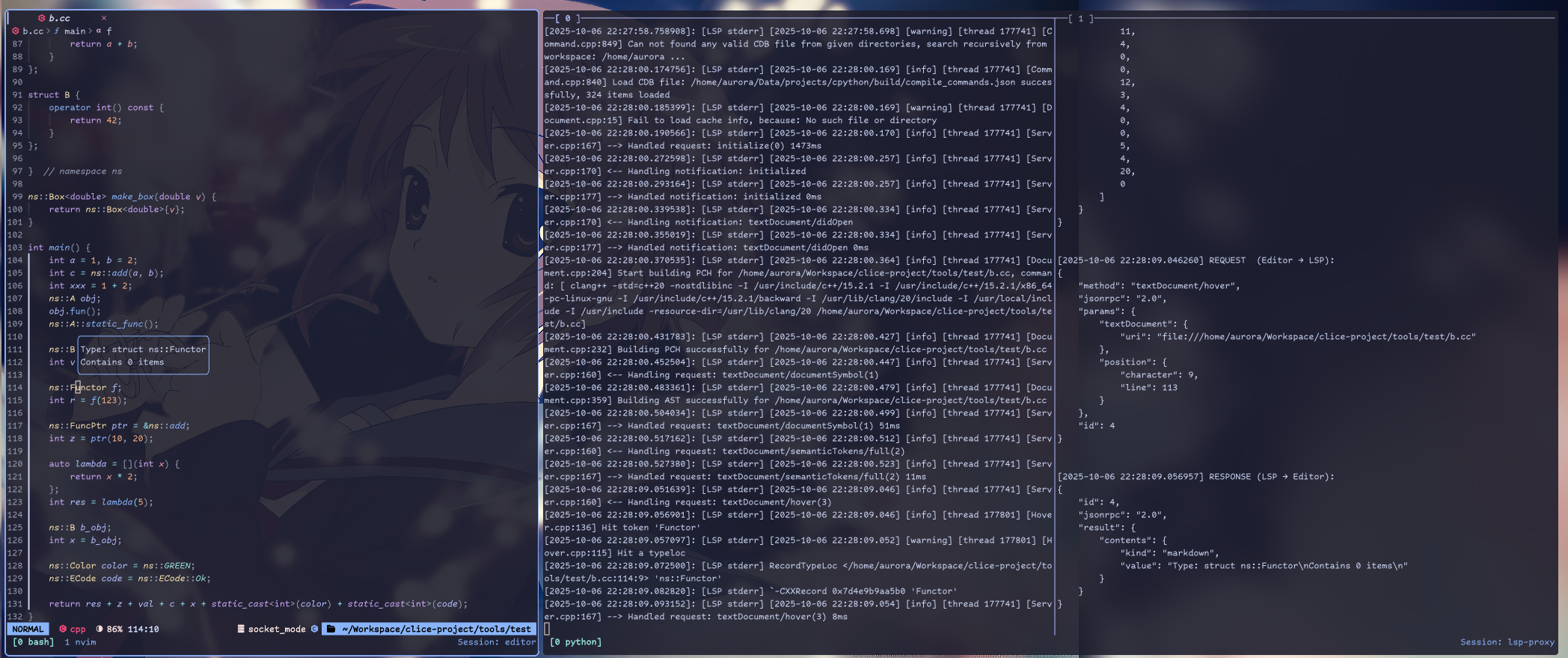The image size is (1568, 658).
Task: Select the b.cc breadcrumb file segment
Action: [x=32, y=31]
